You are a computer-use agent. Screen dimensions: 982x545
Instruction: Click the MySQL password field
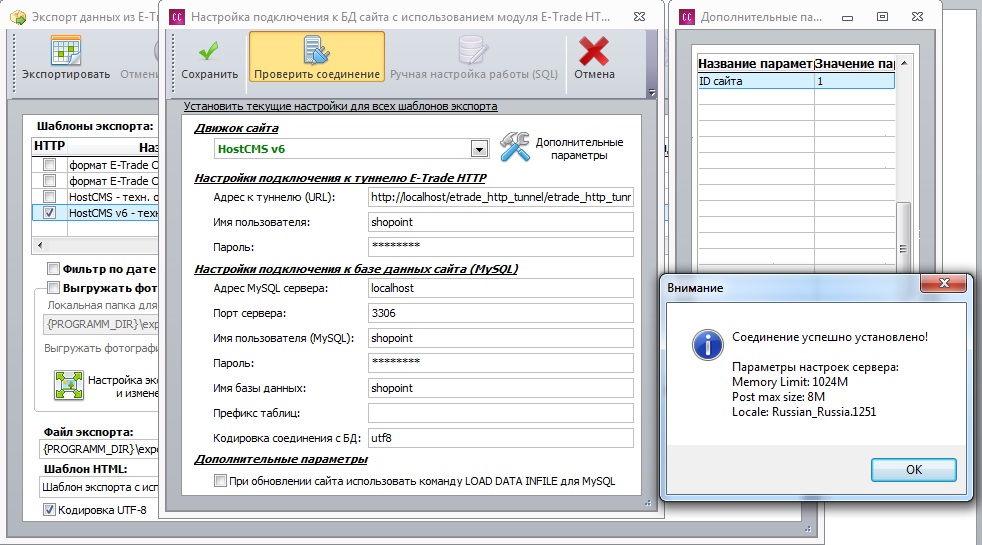pyautogui.click(x=501, y=363)
